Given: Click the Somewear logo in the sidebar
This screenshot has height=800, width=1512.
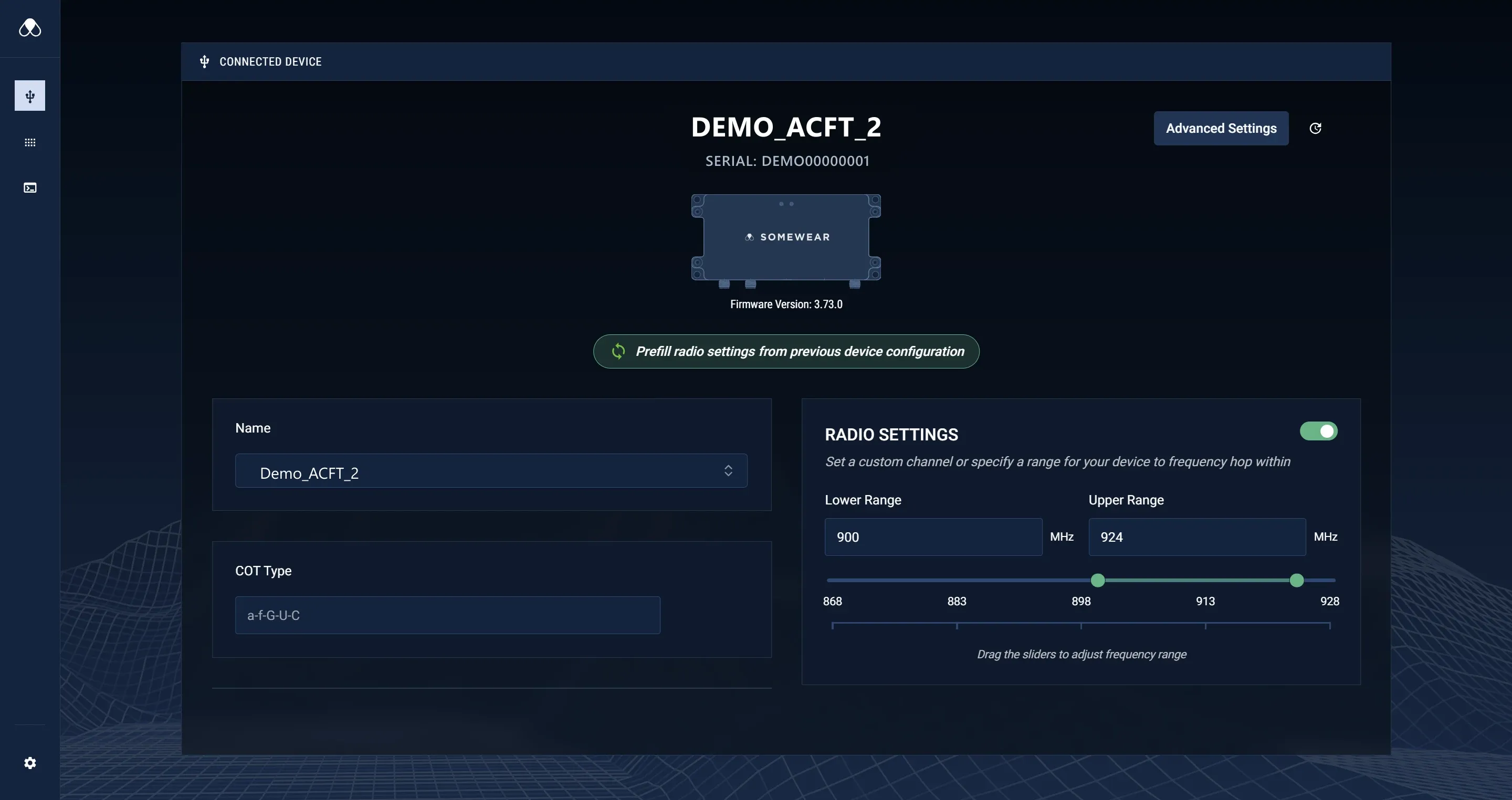Looking at the screenshot, I should (30, 28).
